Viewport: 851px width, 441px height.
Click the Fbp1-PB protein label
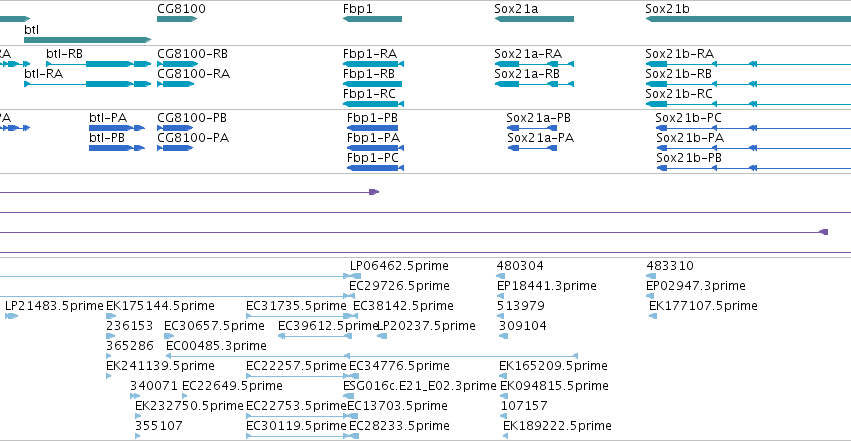[x=372, y=118]
